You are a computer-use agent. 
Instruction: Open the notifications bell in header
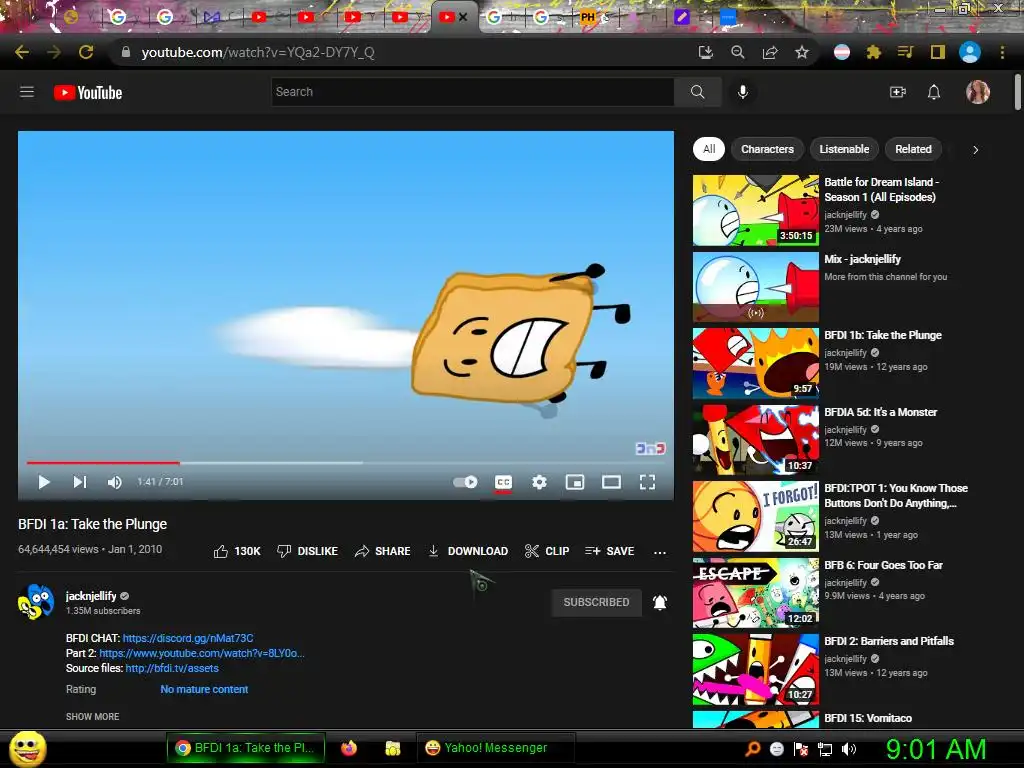pos(934,92)
